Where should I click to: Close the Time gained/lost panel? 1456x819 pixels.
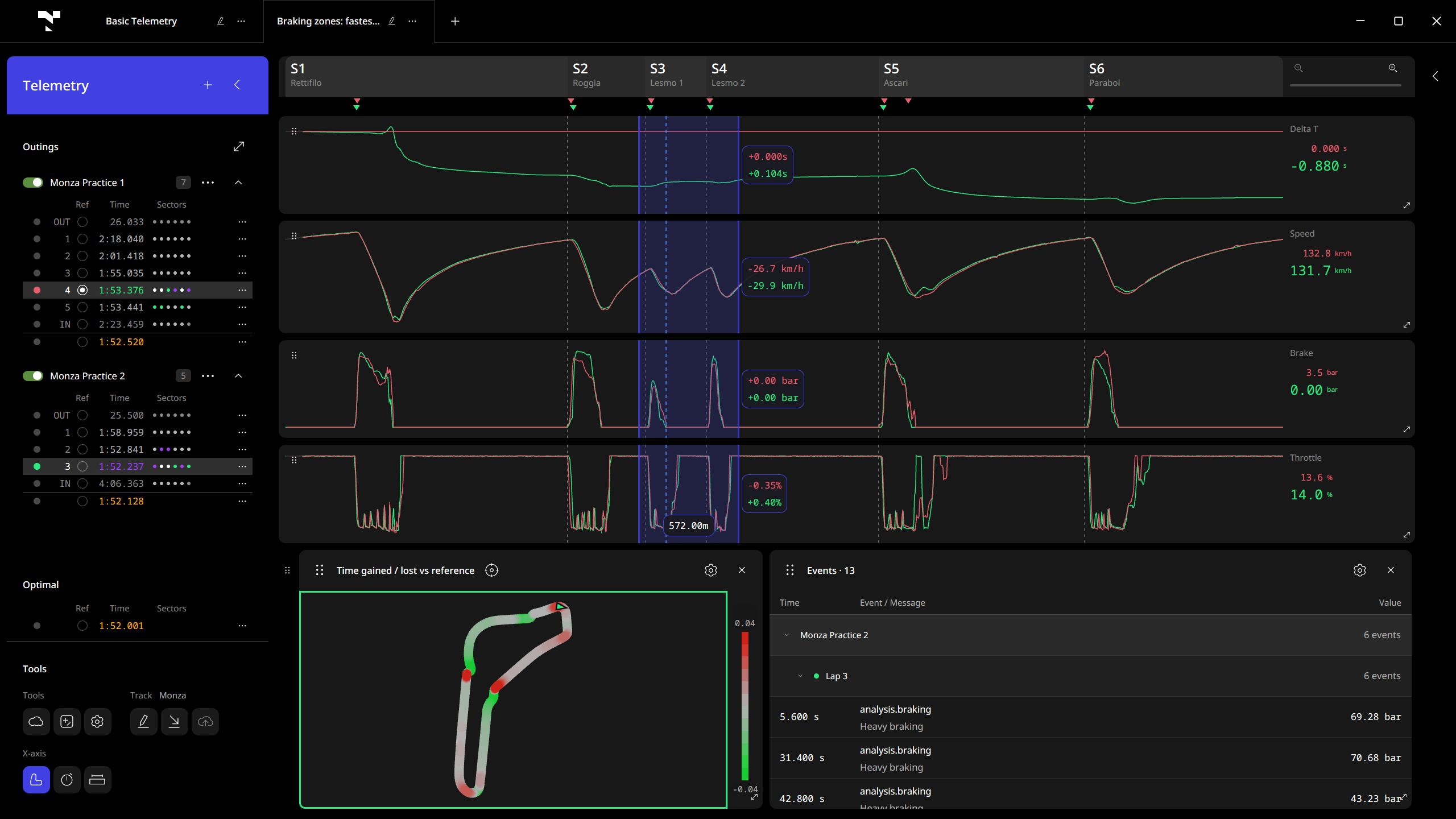(742, 570)
